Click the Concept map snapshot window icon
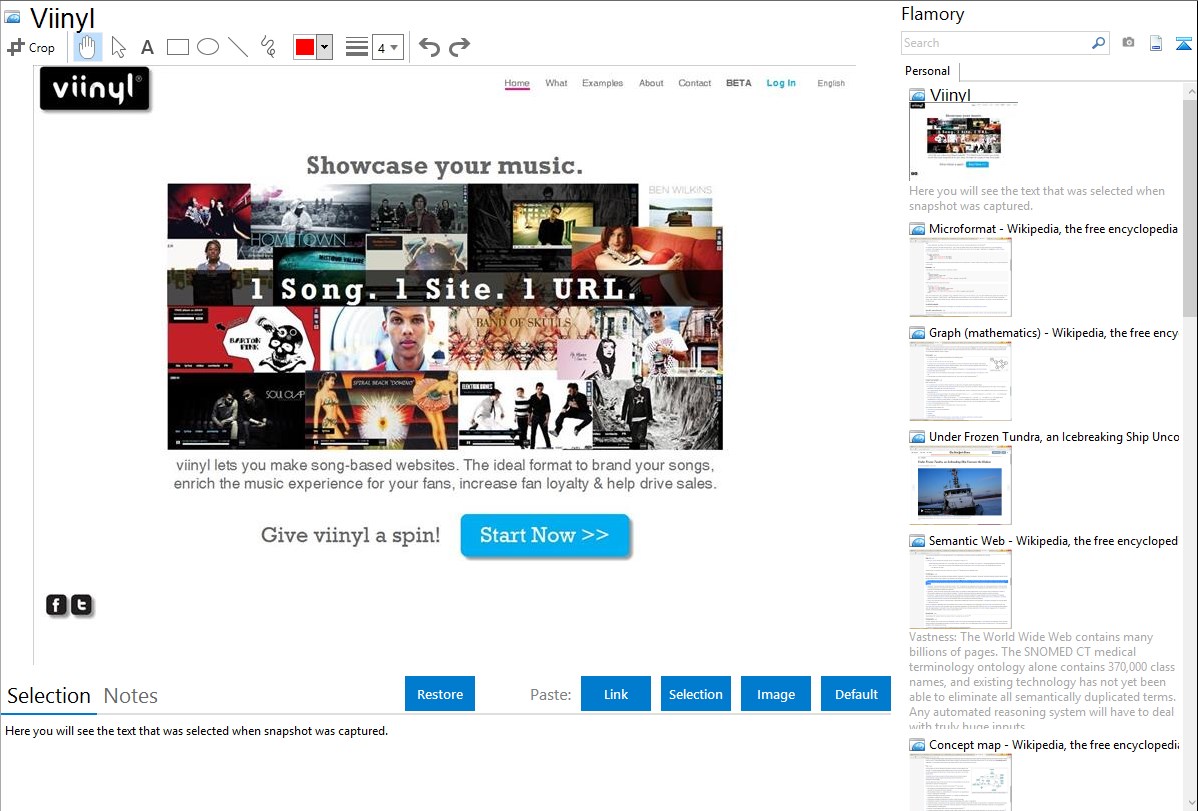1198x811 pixels. [917, 744]
